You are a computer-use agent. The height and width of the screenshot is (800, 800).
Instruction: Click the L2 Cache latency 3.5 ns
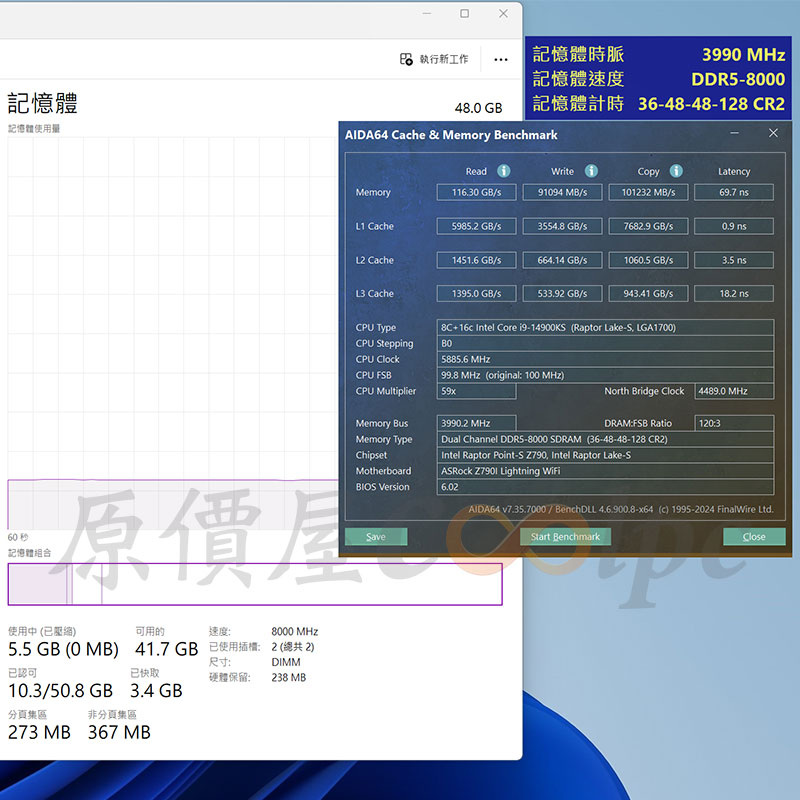point(734,260)
